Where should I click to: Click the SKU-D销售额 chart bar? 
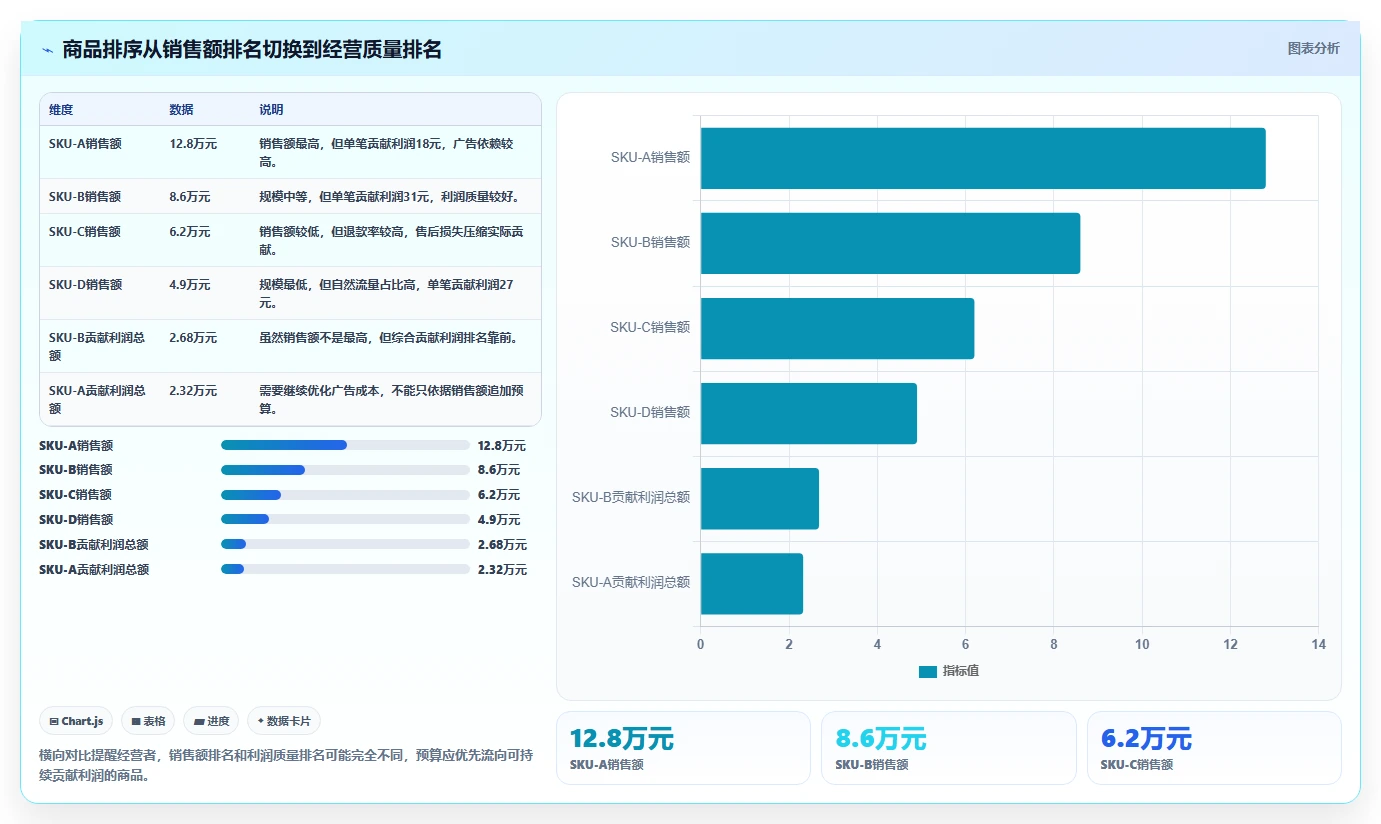coord(808,413)
